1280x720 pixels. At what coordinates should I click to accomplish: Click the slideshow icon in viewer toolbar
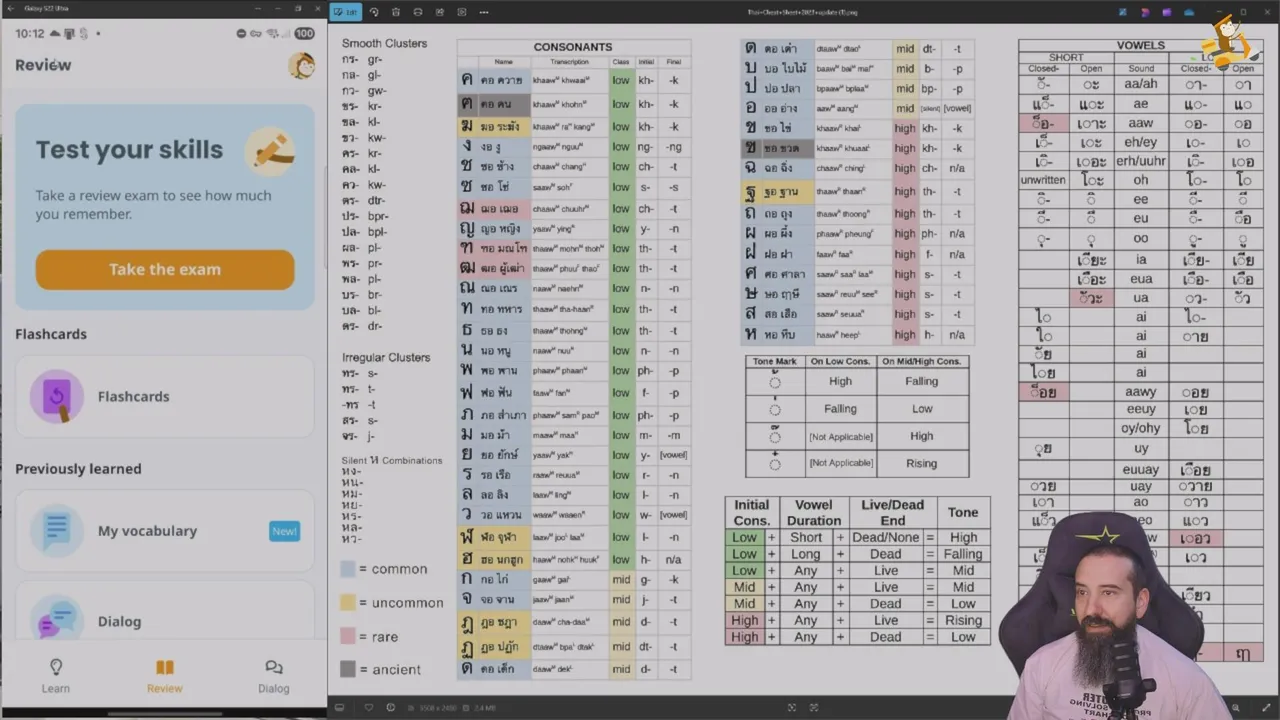click(462, 12)
